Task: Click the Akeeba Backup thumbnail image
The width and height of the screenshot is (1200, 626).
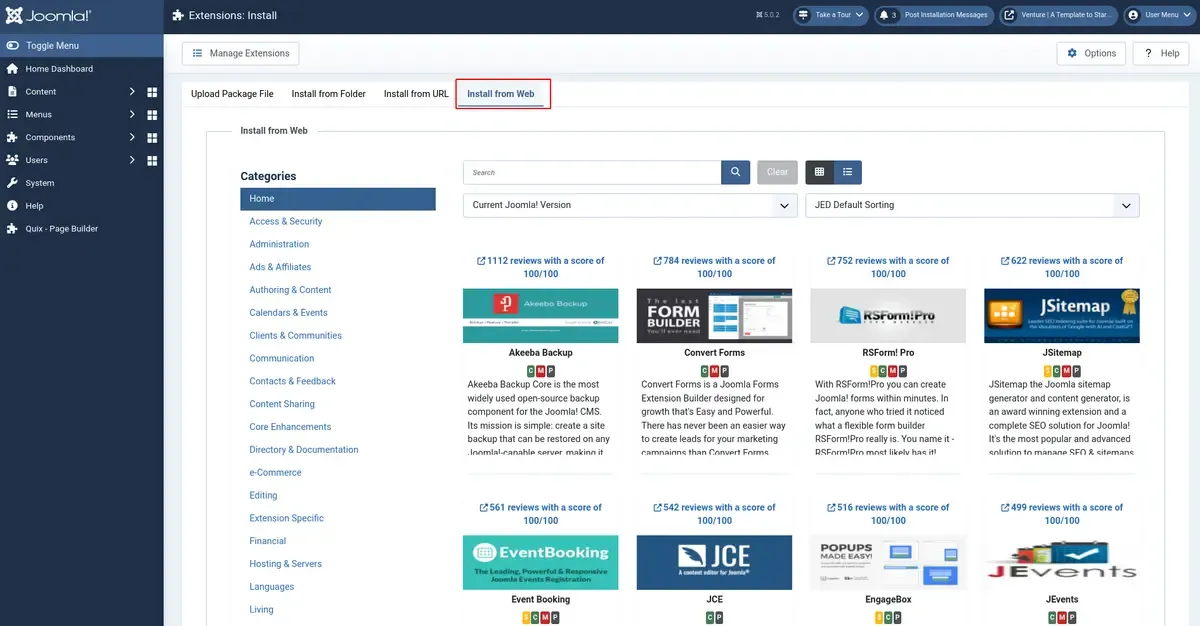Action: coord(541,316)
